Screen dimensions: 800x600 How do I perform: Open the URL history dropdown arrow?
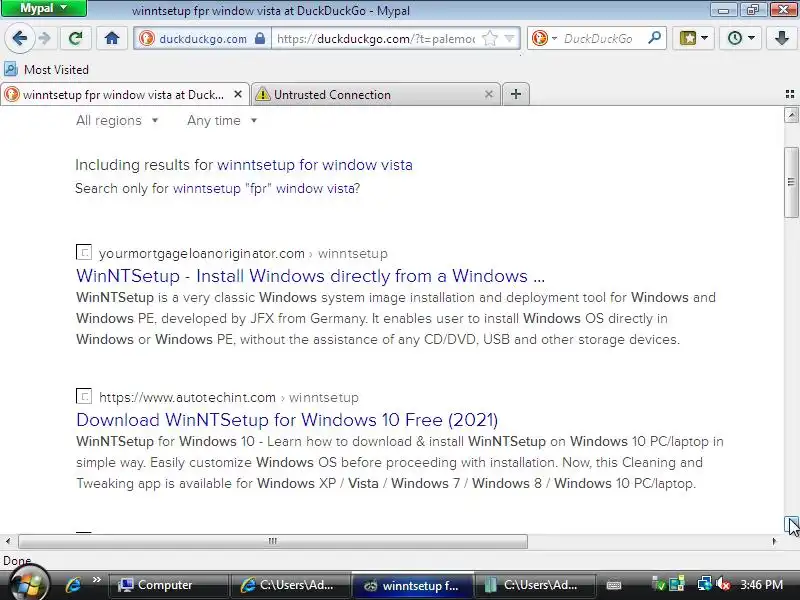(x=509, y=38)
